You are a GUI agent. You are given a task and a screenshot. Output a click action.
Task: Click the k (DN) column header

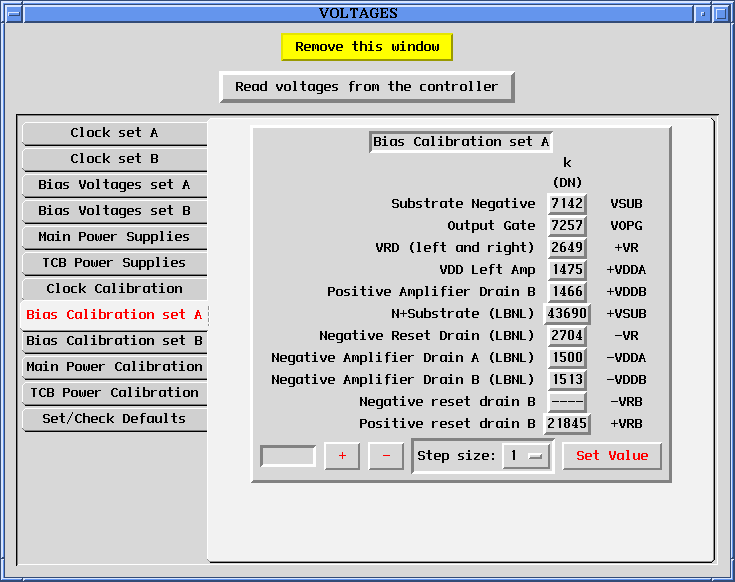pyautogui.click(x=567, y=172)
